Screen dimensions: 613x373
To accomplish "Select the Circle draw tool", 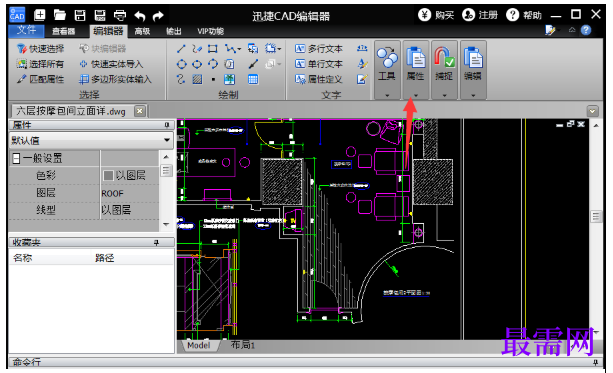I will point(181,64).
